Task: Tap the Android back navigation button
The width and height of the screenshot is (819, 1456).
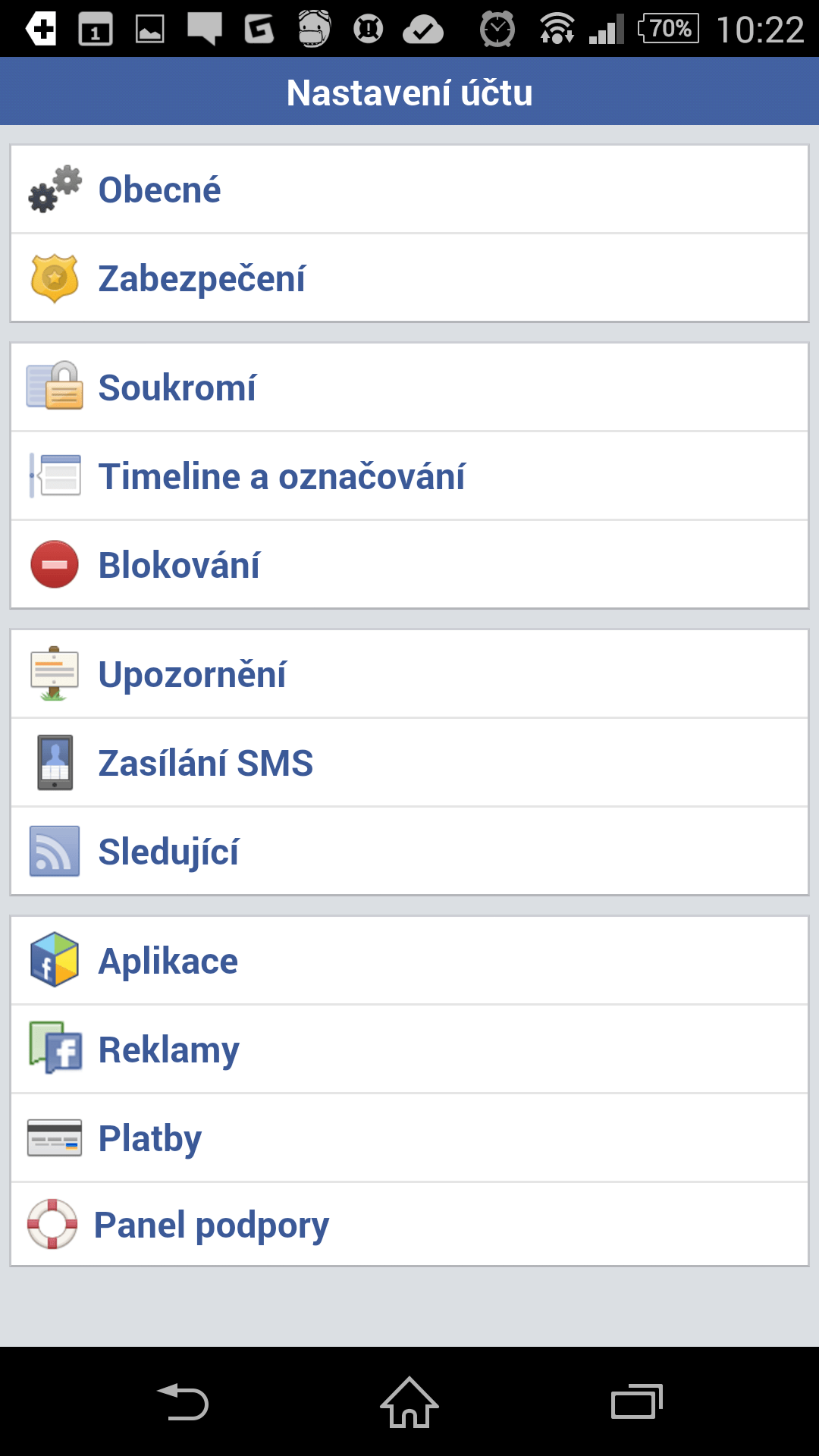Action: tap(183, 1402)
